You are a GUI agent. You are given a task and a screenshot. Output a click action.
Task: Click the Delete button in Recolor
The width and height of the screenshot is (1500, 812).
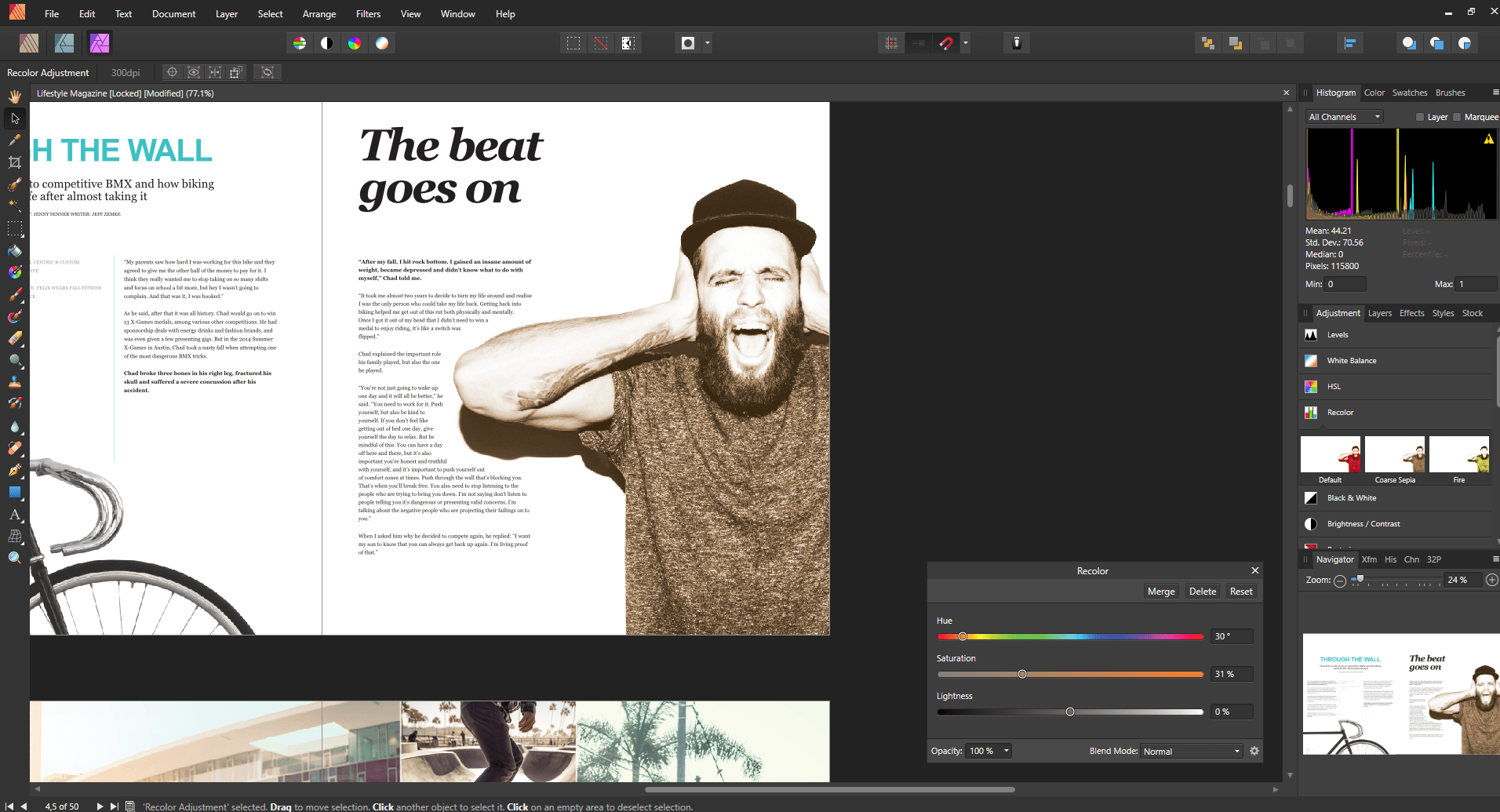pyautogui.click(x=1203, y=592)
